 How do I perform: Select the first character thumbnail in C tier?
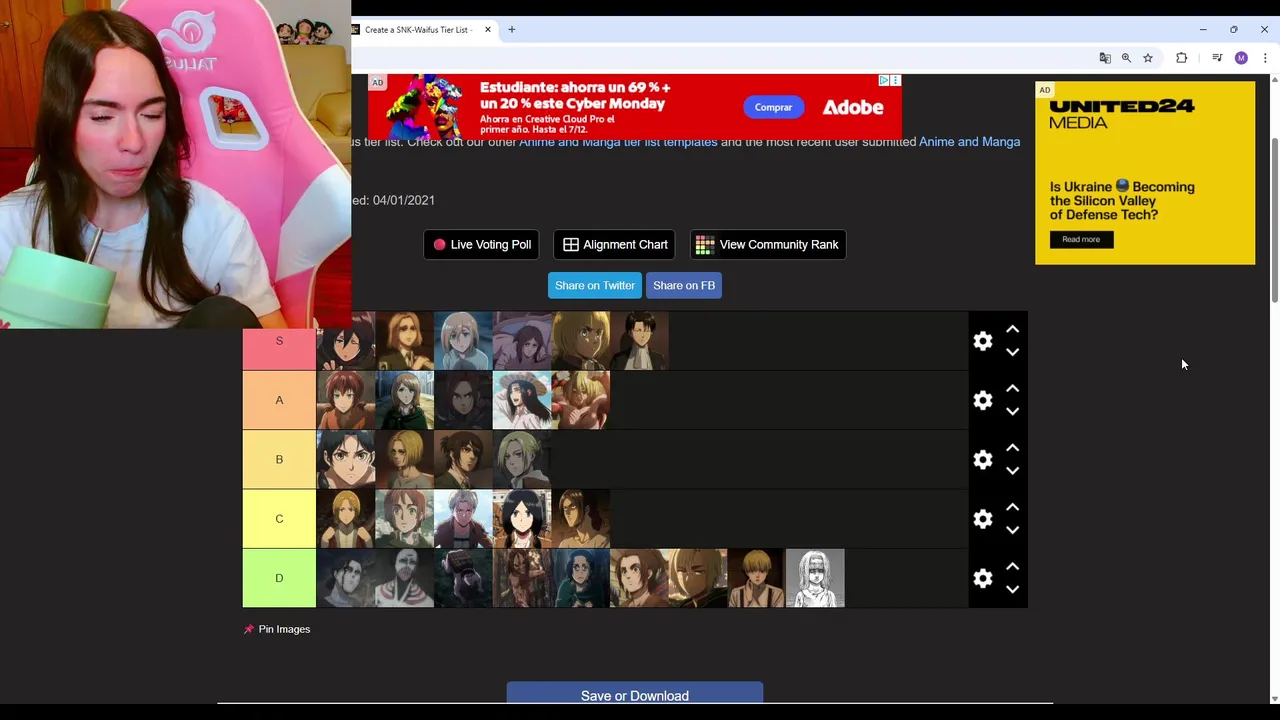(346, 519)
